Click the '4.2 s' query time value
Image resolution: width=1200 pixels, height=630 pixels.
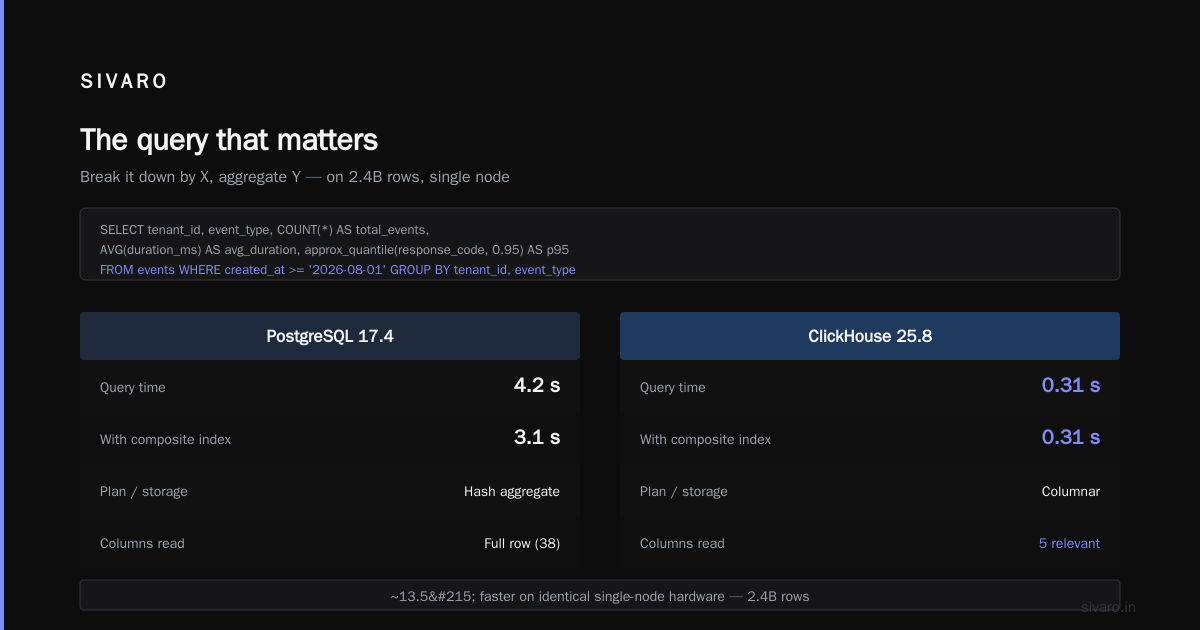(537, 385)
